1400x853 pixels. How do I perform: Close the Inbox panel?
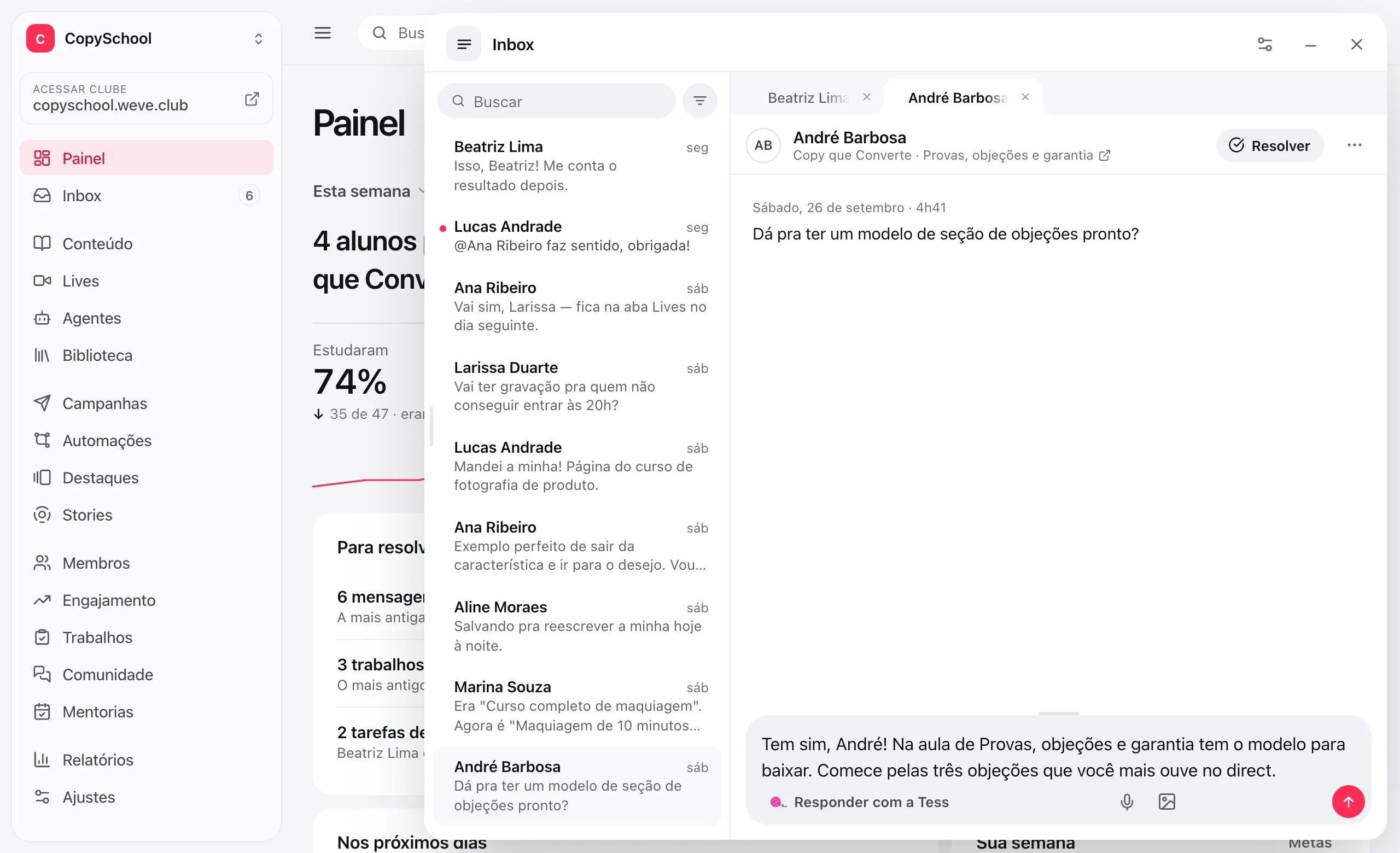point(1356,44)
